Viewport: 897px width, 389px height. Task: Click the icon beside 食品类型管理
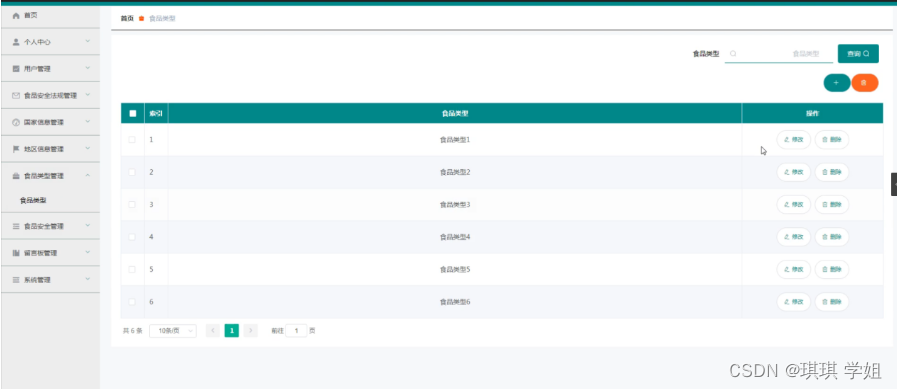click(16, 176)
